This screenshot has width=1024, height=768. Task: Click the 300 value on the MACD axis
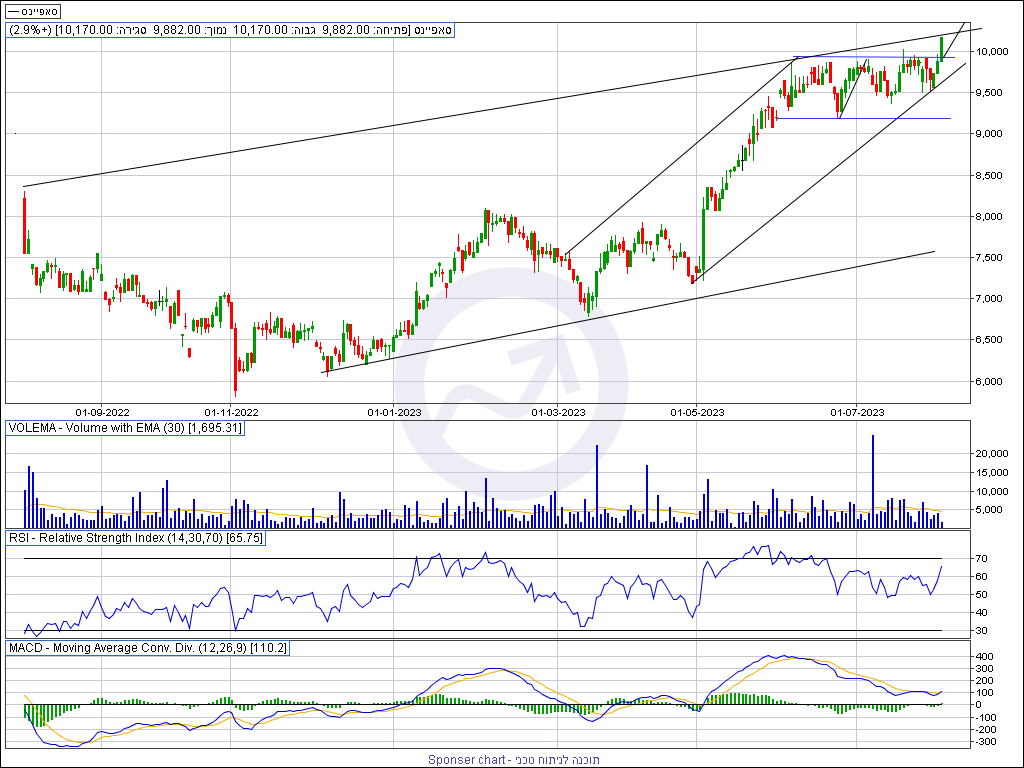click(984, 669)
